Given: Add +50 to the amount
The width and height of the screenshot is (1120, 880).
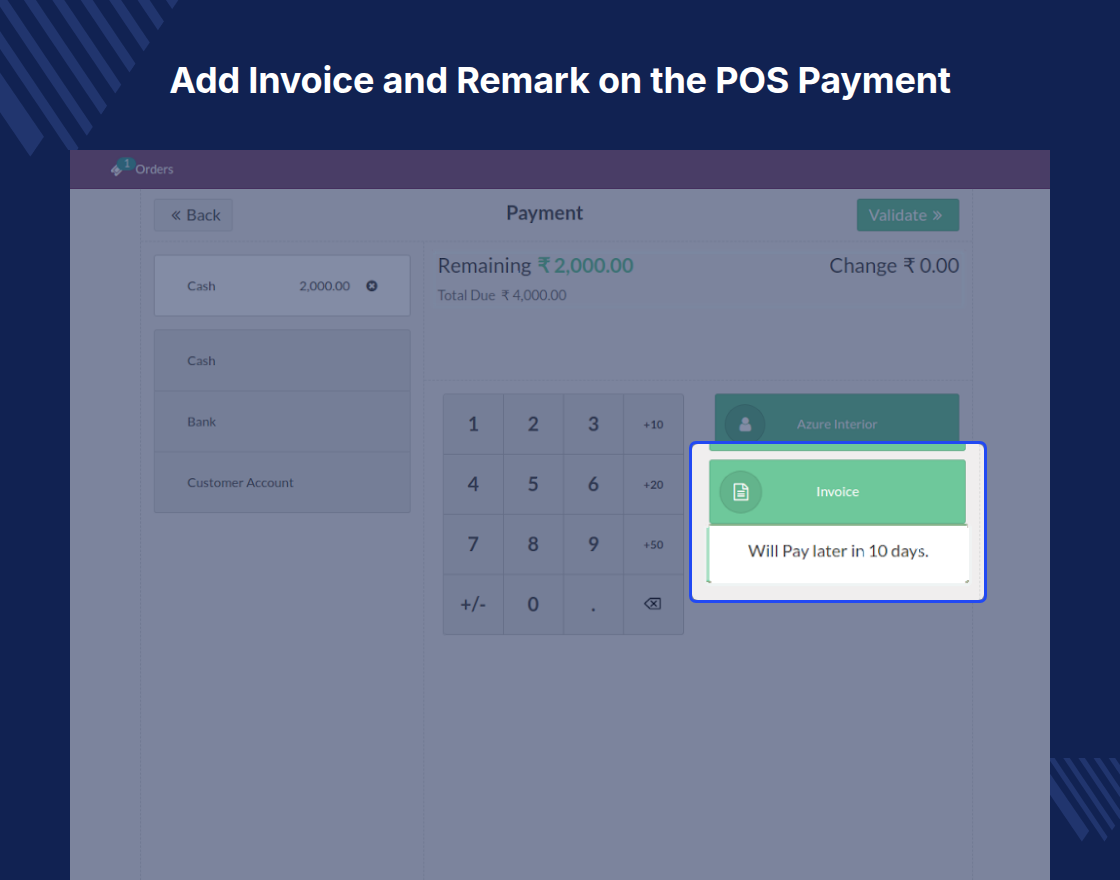Looking at the screenshot, I should [x=653, y=544].
